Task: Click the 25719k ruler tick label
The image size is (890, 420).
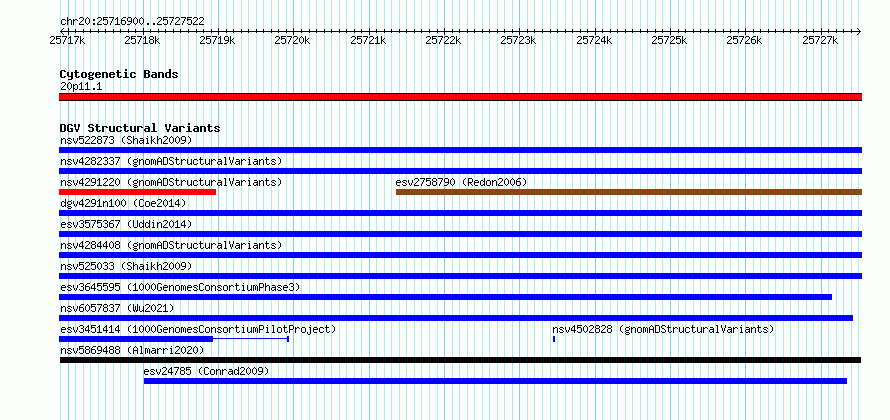Action: click(x=218, y=40)
